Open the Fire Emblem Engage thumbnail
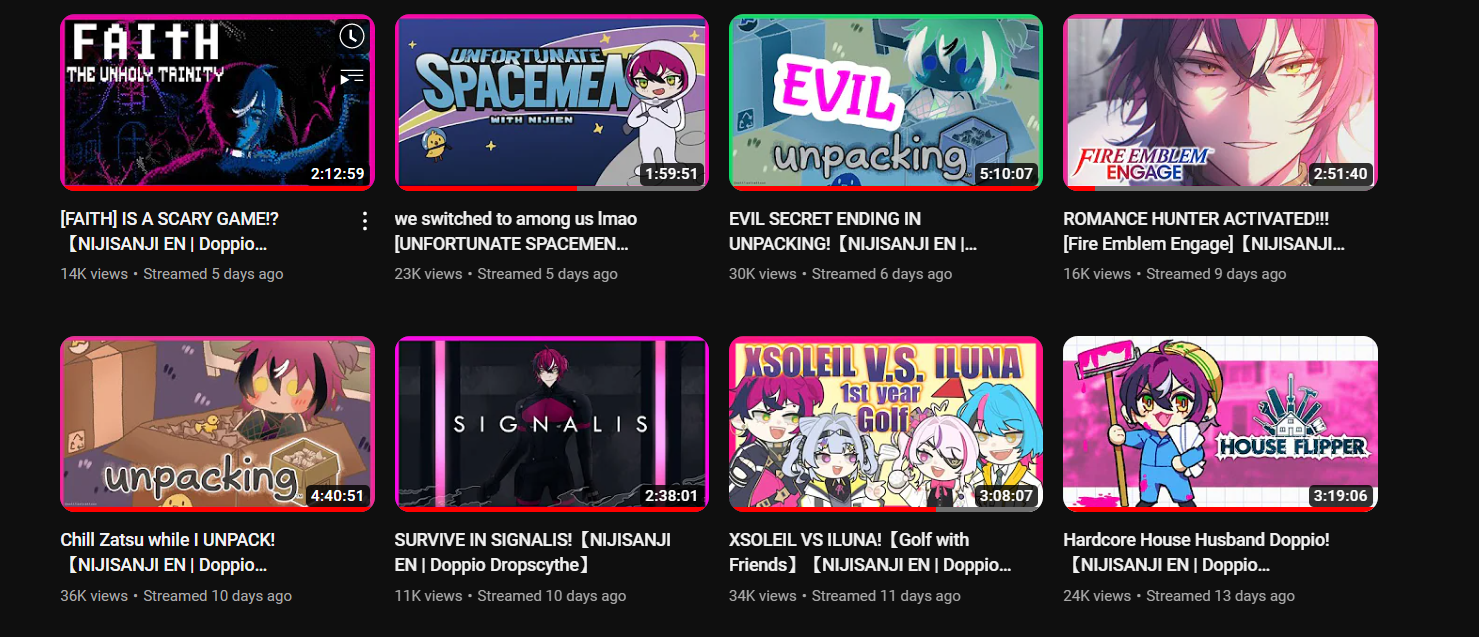This screenshot has height=637, width=1479. [x=1220, y=101]
